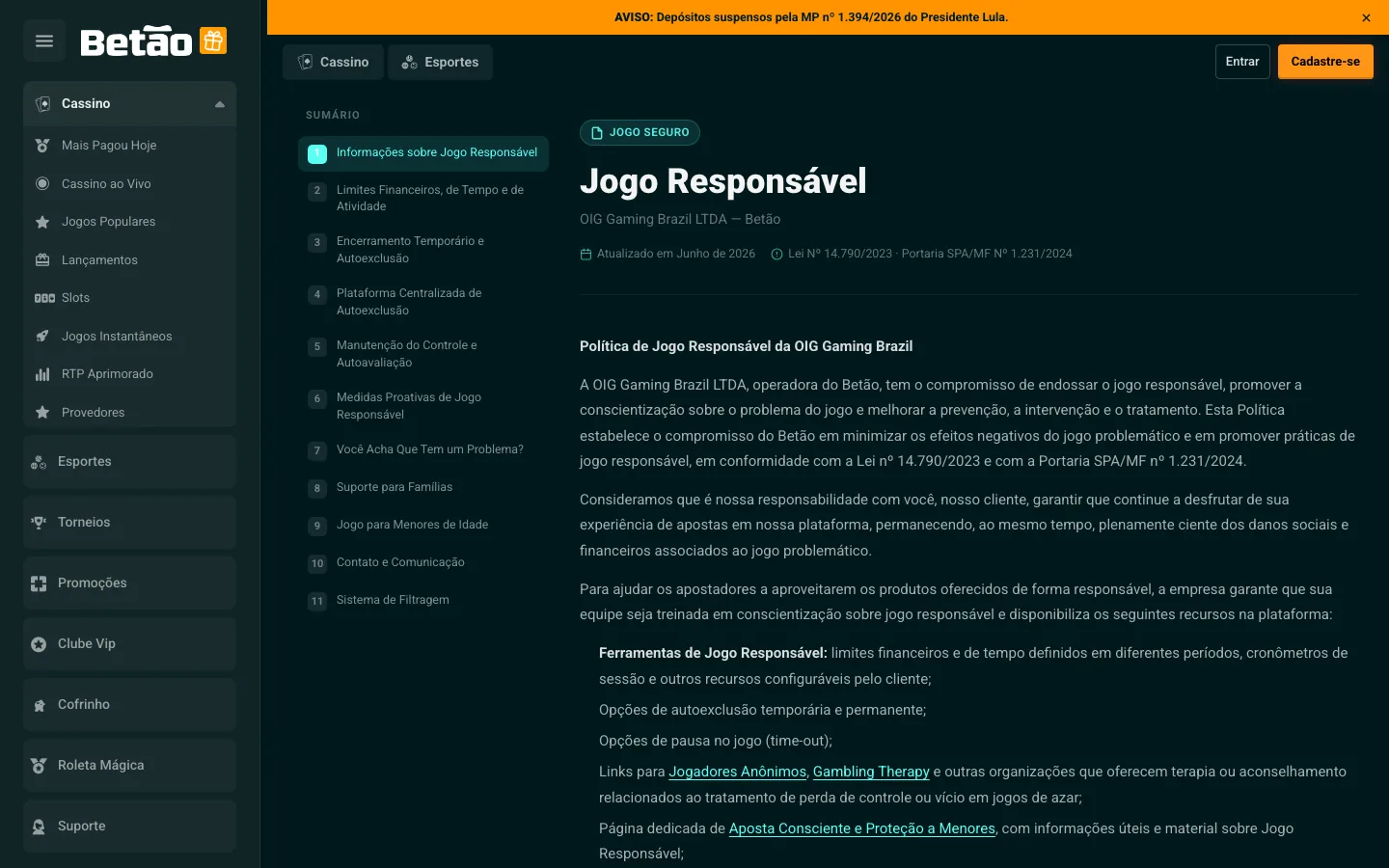The width and height of the screenshot is (1389, 868).
Task: Click the Jogos Instantâneos rocket icon
Action: coord(41,337)
